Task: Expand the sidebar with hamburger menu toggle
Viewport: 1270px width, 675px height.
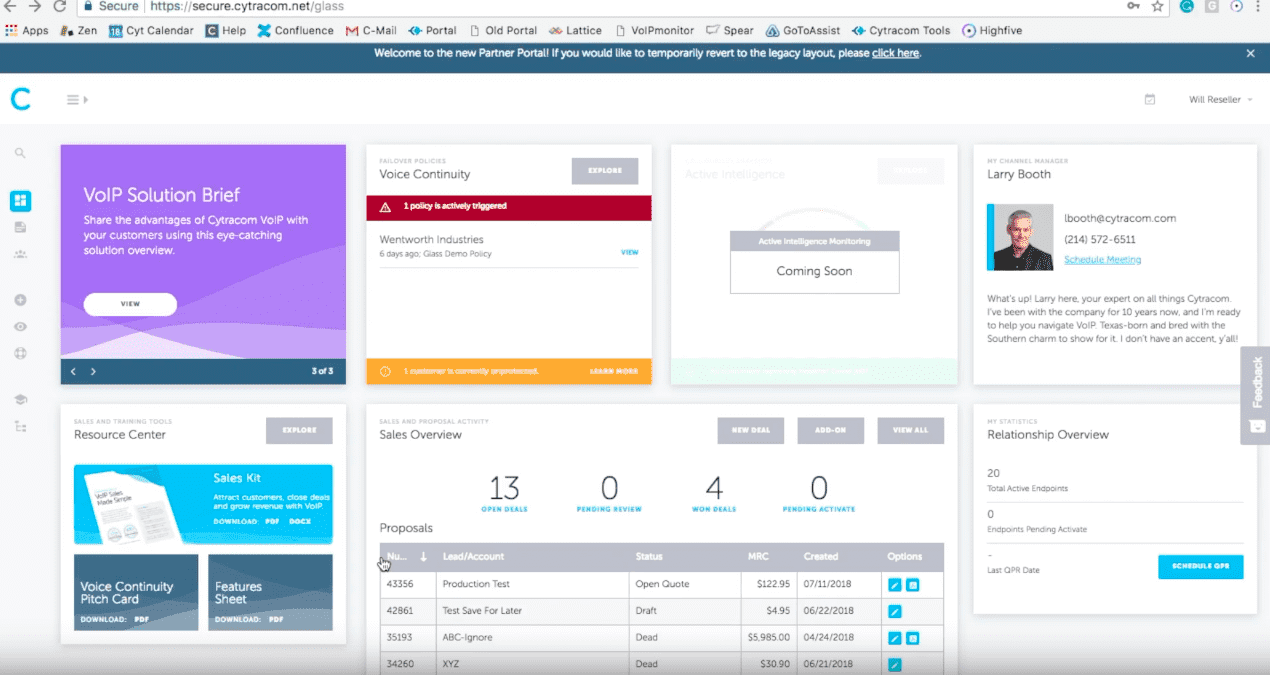Action: coord(76,99)
